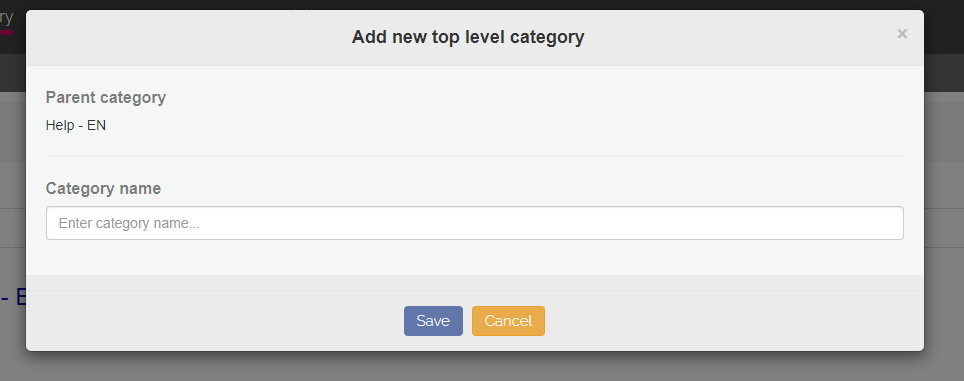Click the grey dialog footer beside Save
The height and width of the screenshot is (381, 964).
pyautogui.click(x=215, y=321)
